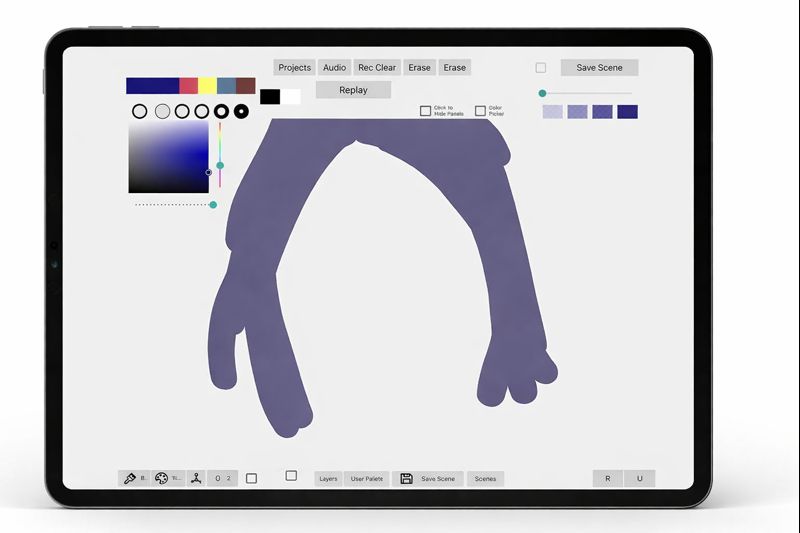Enable the Click to Hide Panels checkbox
The image size is (800, 533).
(x=425, y=111)
